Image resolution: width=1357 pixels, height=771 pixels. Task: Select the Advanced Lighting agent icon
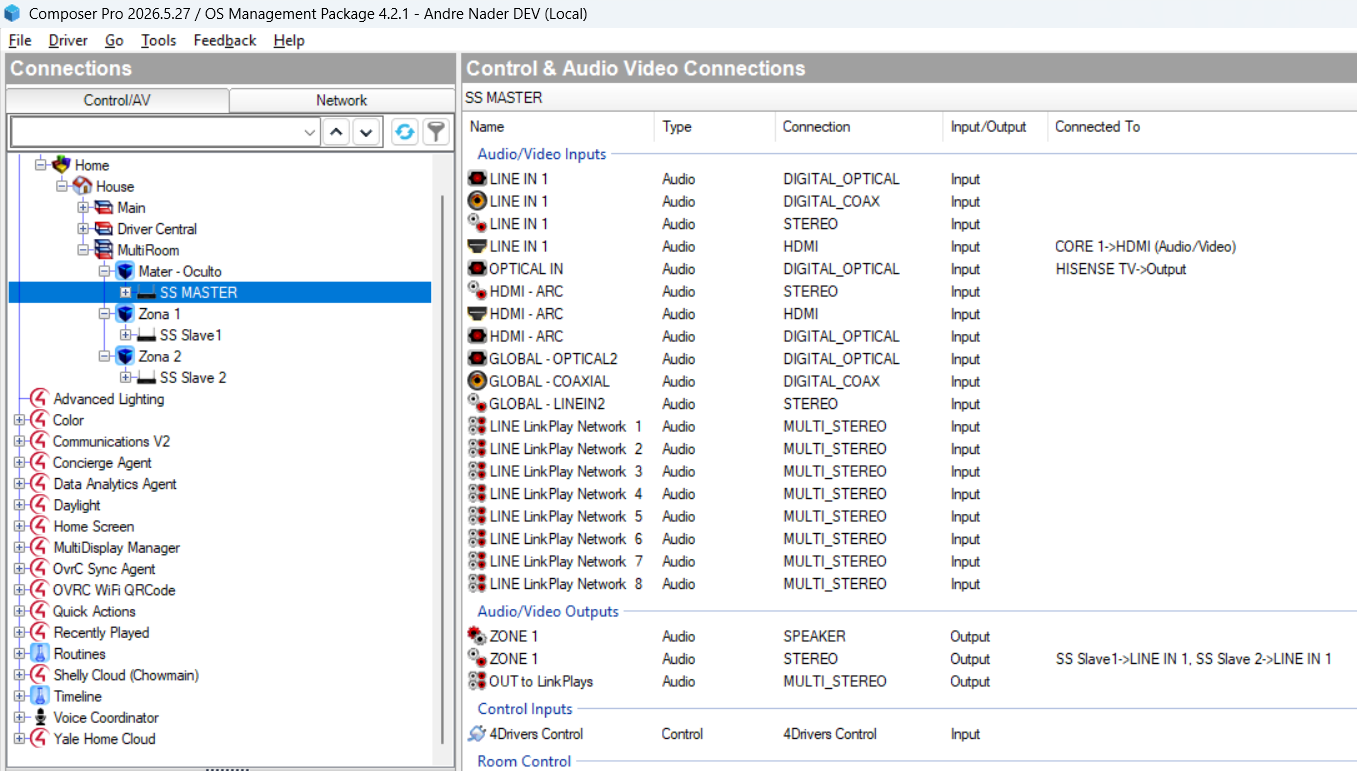pyautogui.click(x=39, y=399)
